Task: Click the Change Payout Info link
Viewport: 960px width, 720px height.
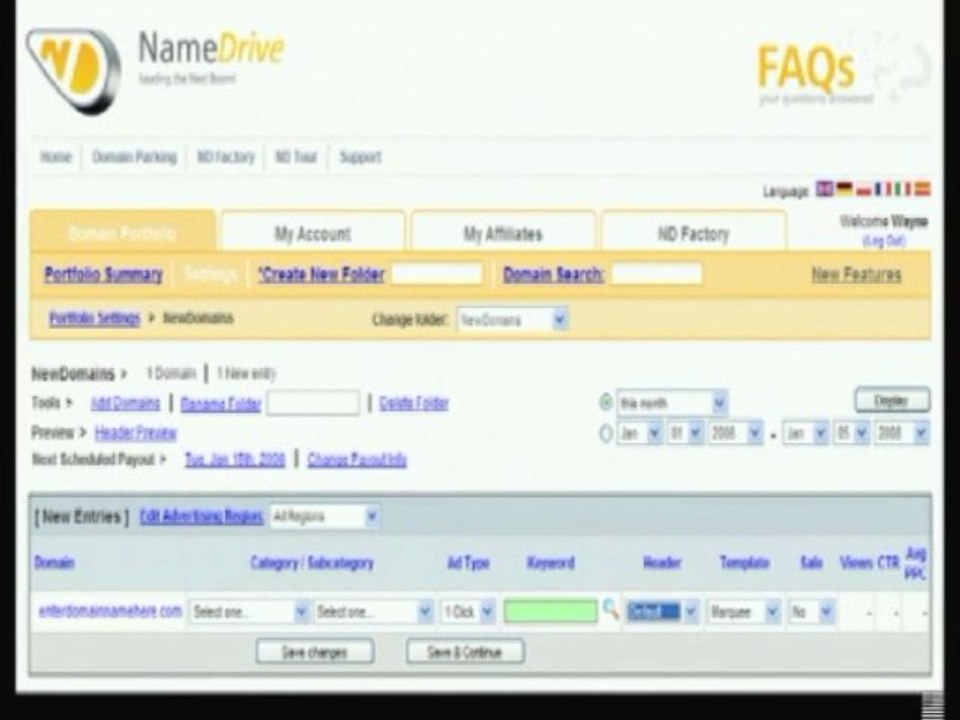Action: tap(357, 459)
